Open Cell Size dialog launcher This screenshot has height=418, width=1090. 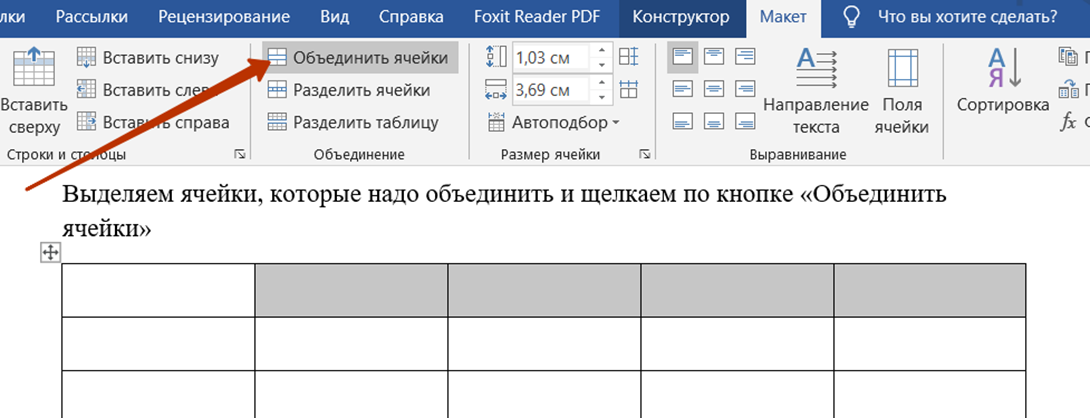(x=644, y=154)
